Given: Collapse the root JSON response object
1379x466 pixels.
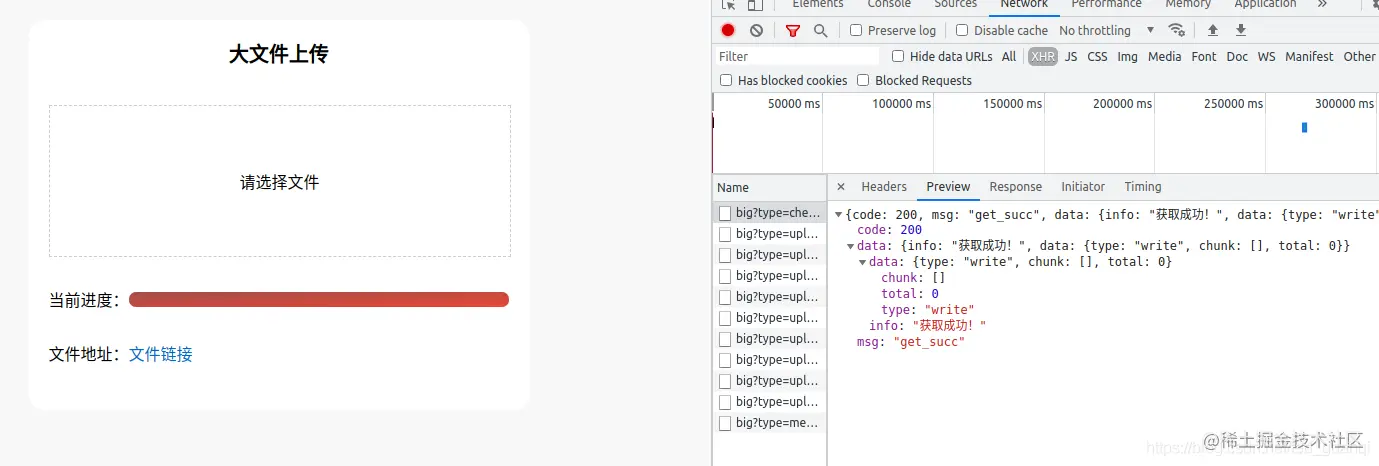Looking at the screenshot, I should (x=839, y=215).
